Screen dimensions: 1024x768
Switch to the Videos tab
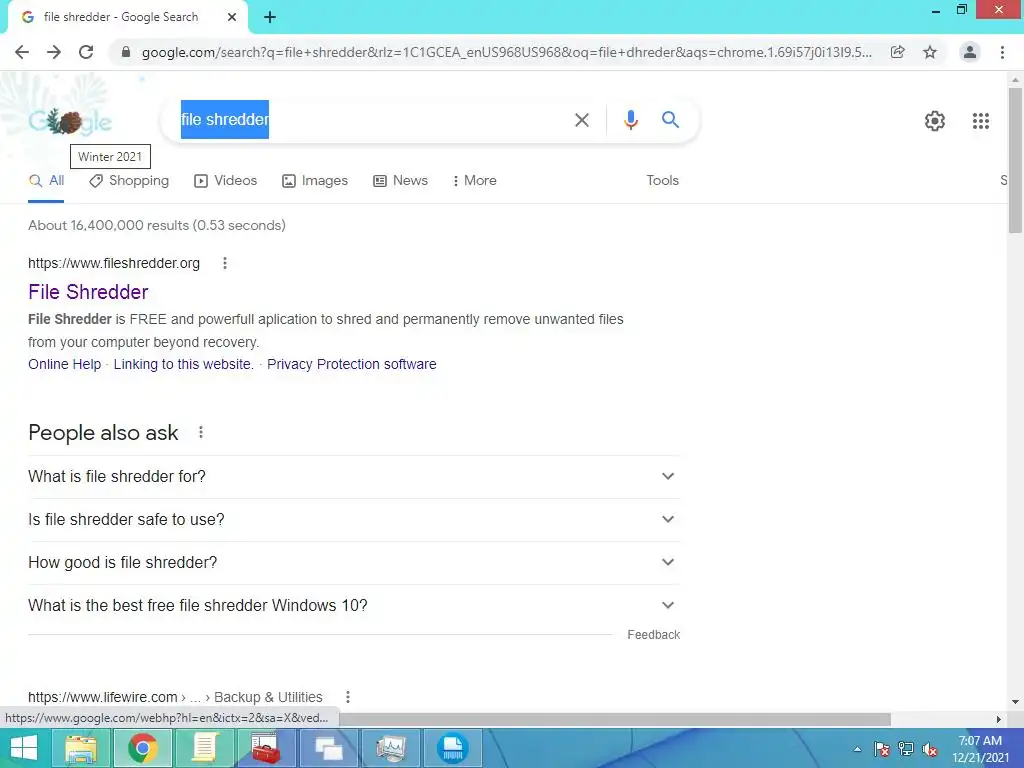(x=225, y=181)
